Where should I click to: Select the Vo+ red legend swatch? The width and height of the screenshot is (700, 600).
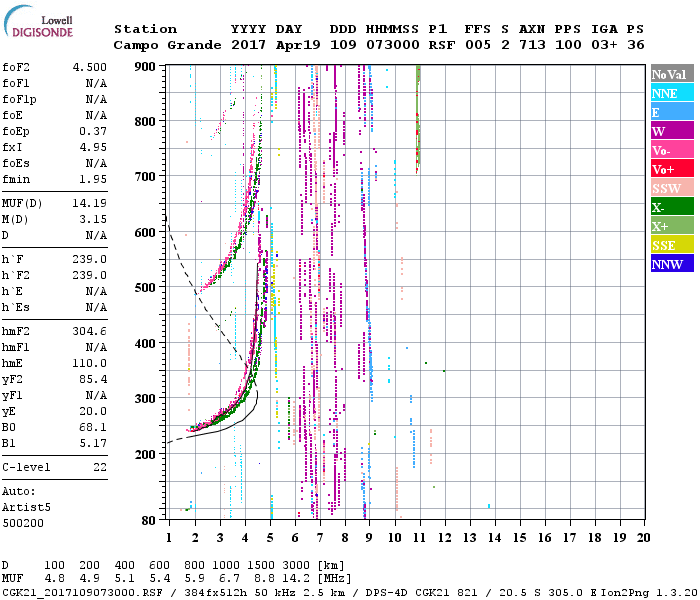pyautogui.click(x=672, y=168)
